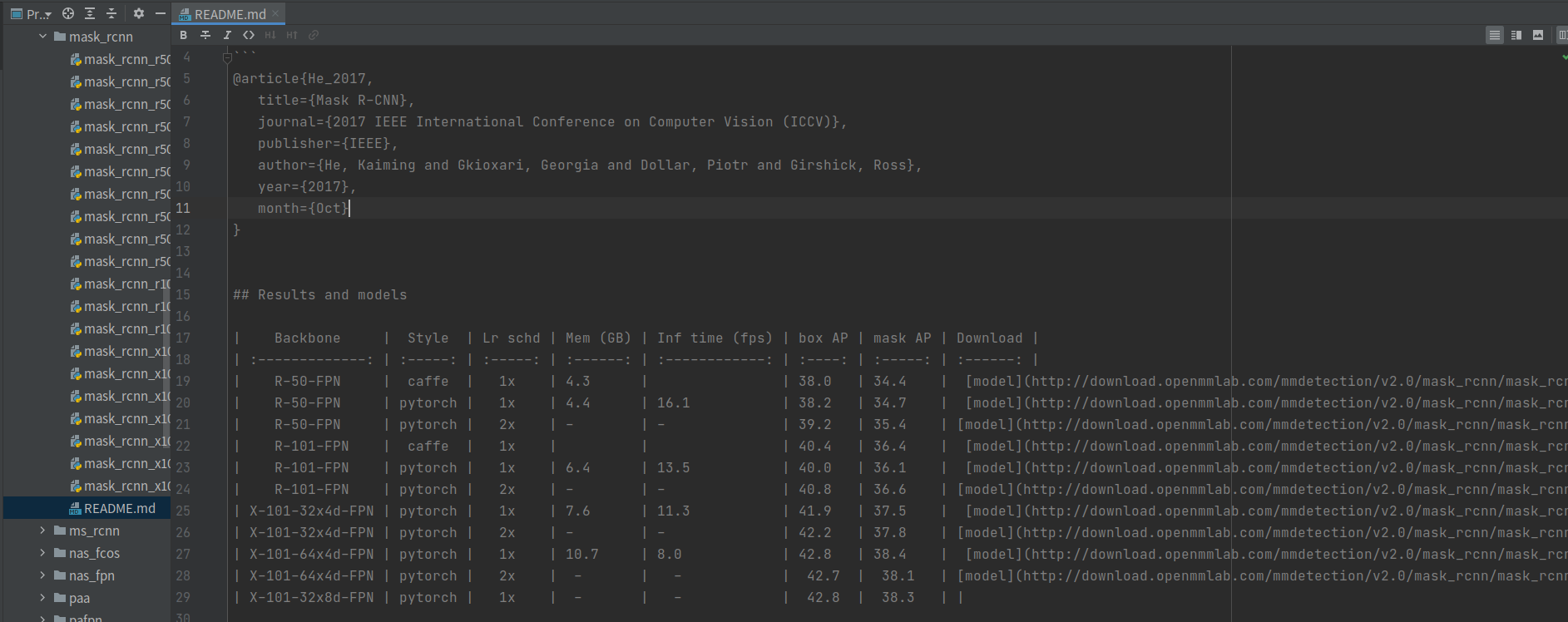Viewport: 1568px width, 622px height.
Task: Click 'Georgia' in the author line
Action: click(569, 165)
